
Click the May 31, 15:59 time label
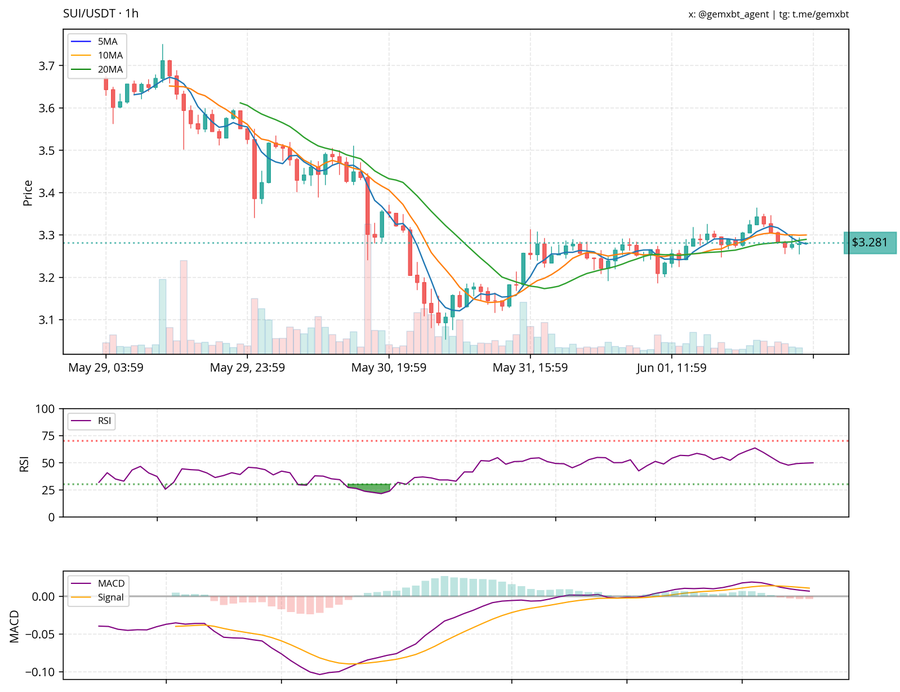[x=530, y=368]
